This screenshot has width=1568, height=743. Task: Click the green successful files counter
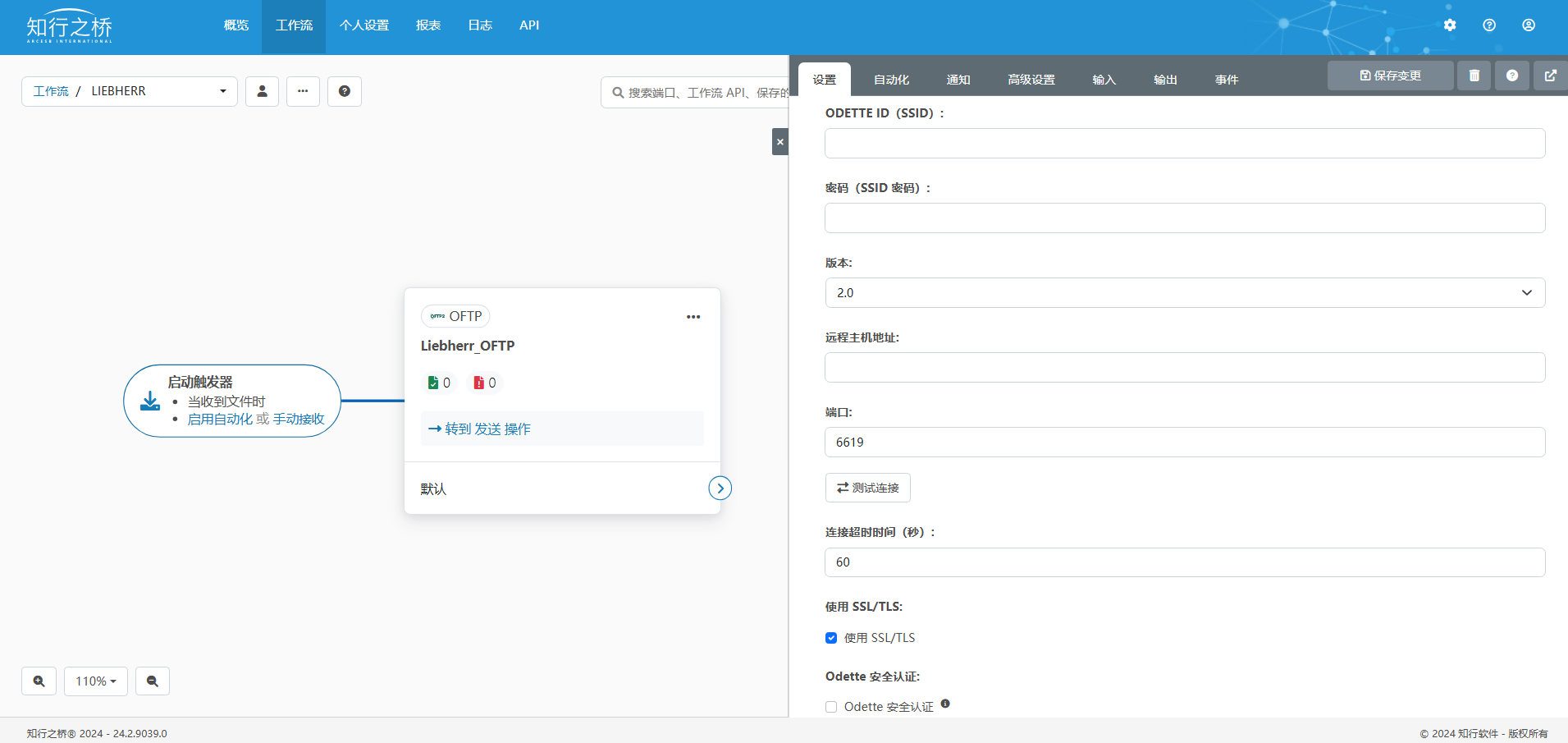click(439, 383)
